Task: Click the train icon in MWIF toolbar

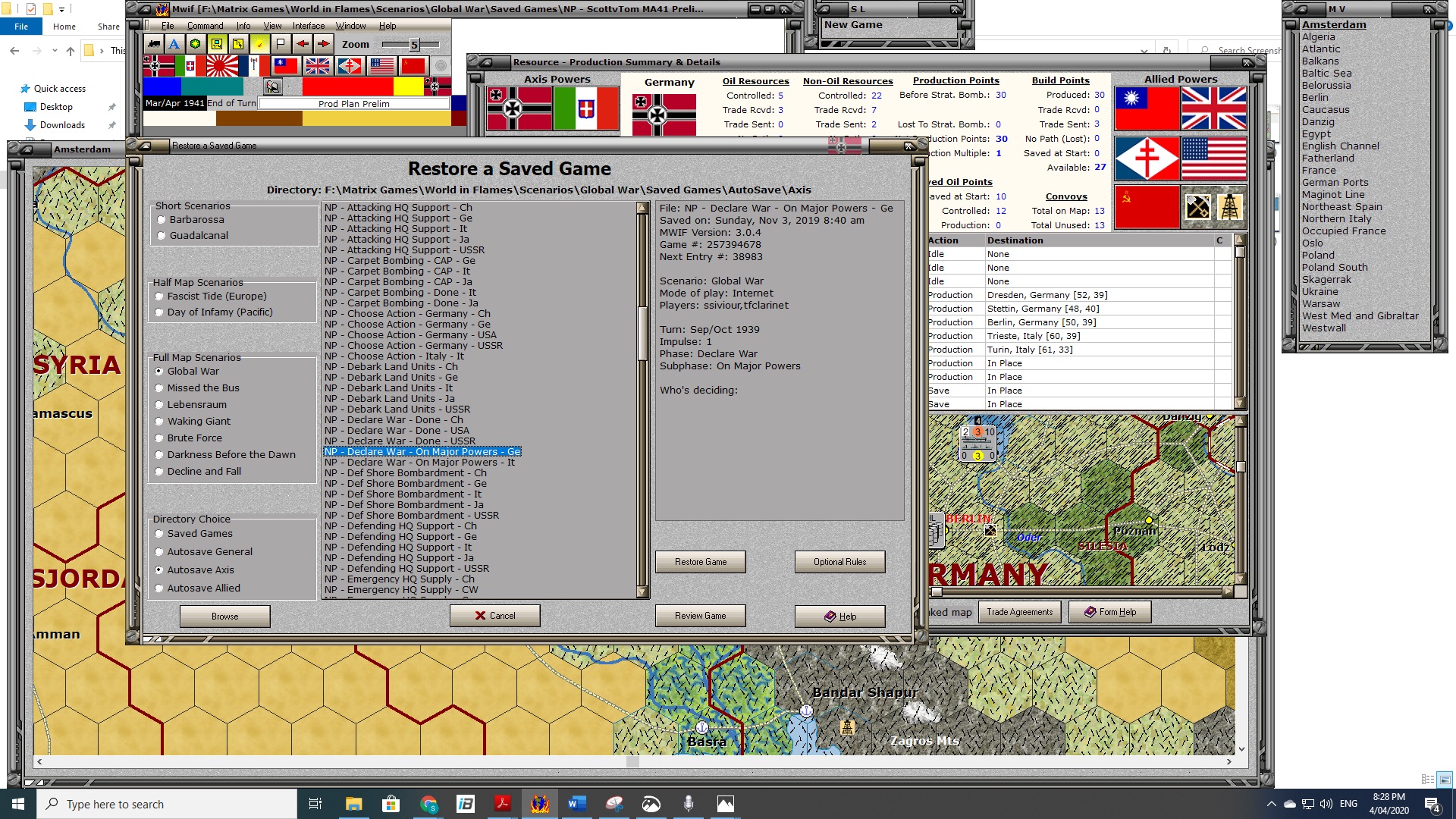Action: coord(154,44)
